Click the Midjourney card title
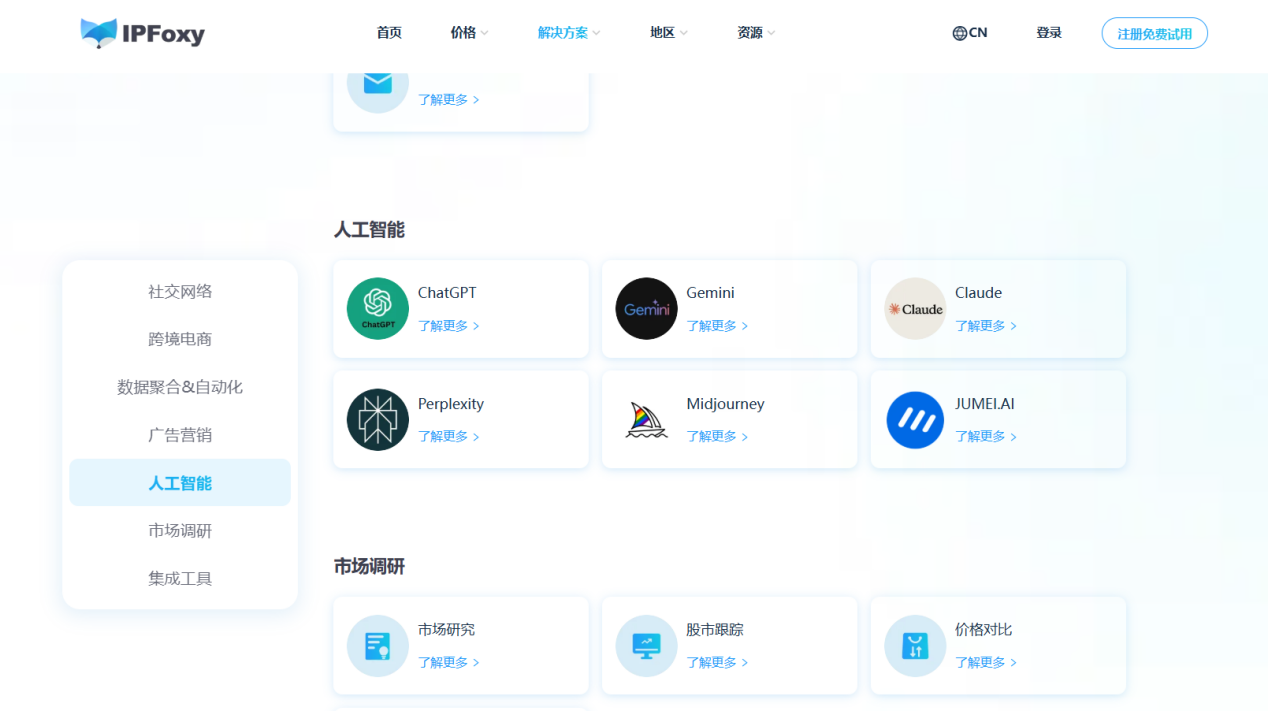1268x711 pixels. coord(726,404)
